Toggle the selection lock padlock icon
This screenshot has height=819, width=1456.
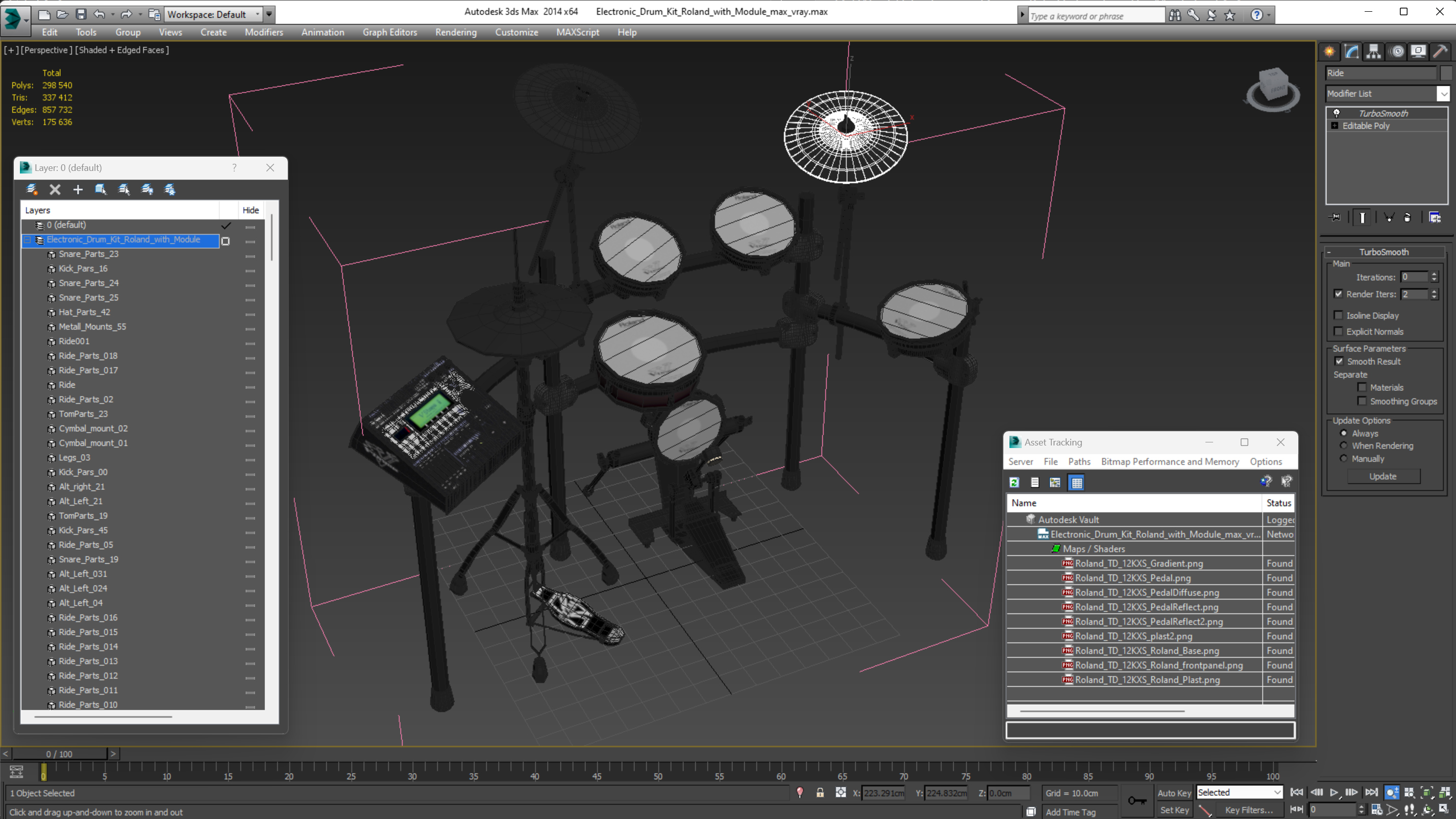pos(820,792)
